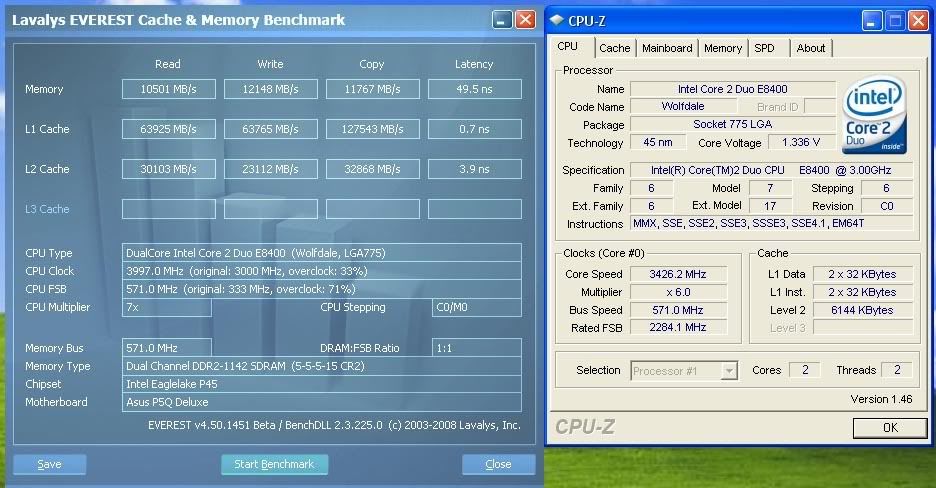This screenshot has height=488, width=936.
Task: Click the CPU Clock 3997.0 MHz field
Action: pos(322,271)
